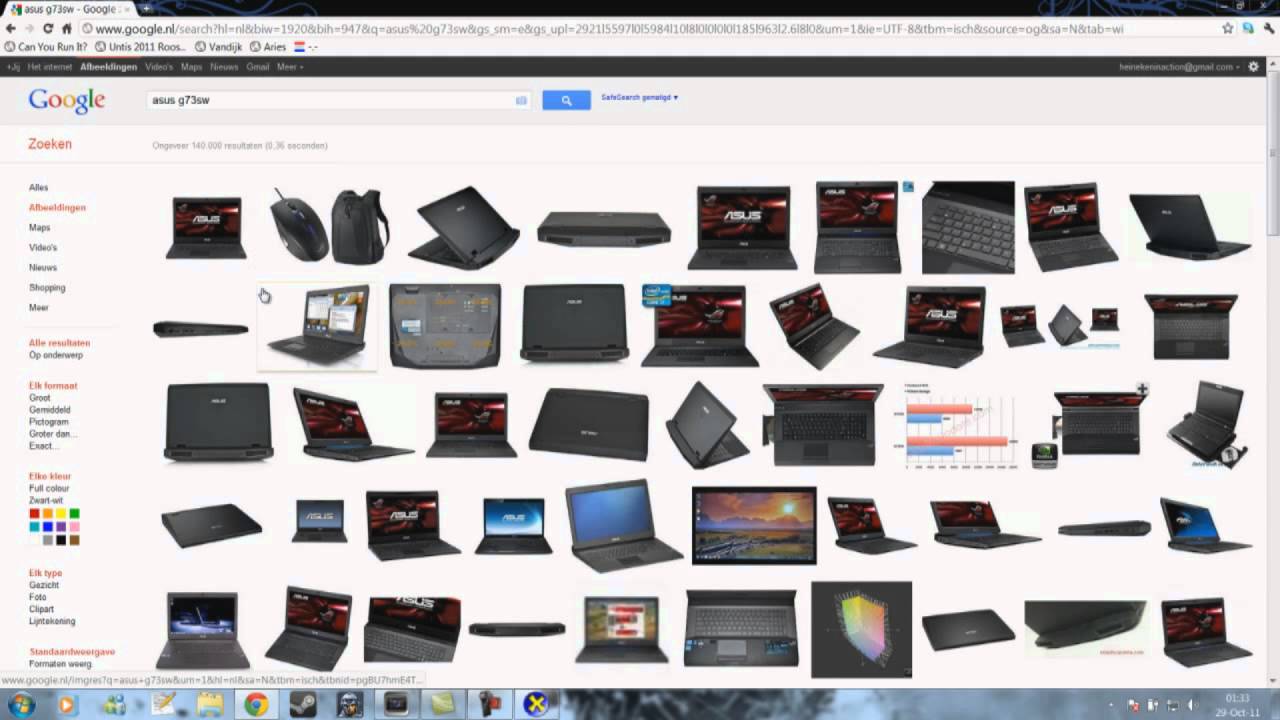
Task: Select Nieuws in top black bar
Action: tap(224, 67)
